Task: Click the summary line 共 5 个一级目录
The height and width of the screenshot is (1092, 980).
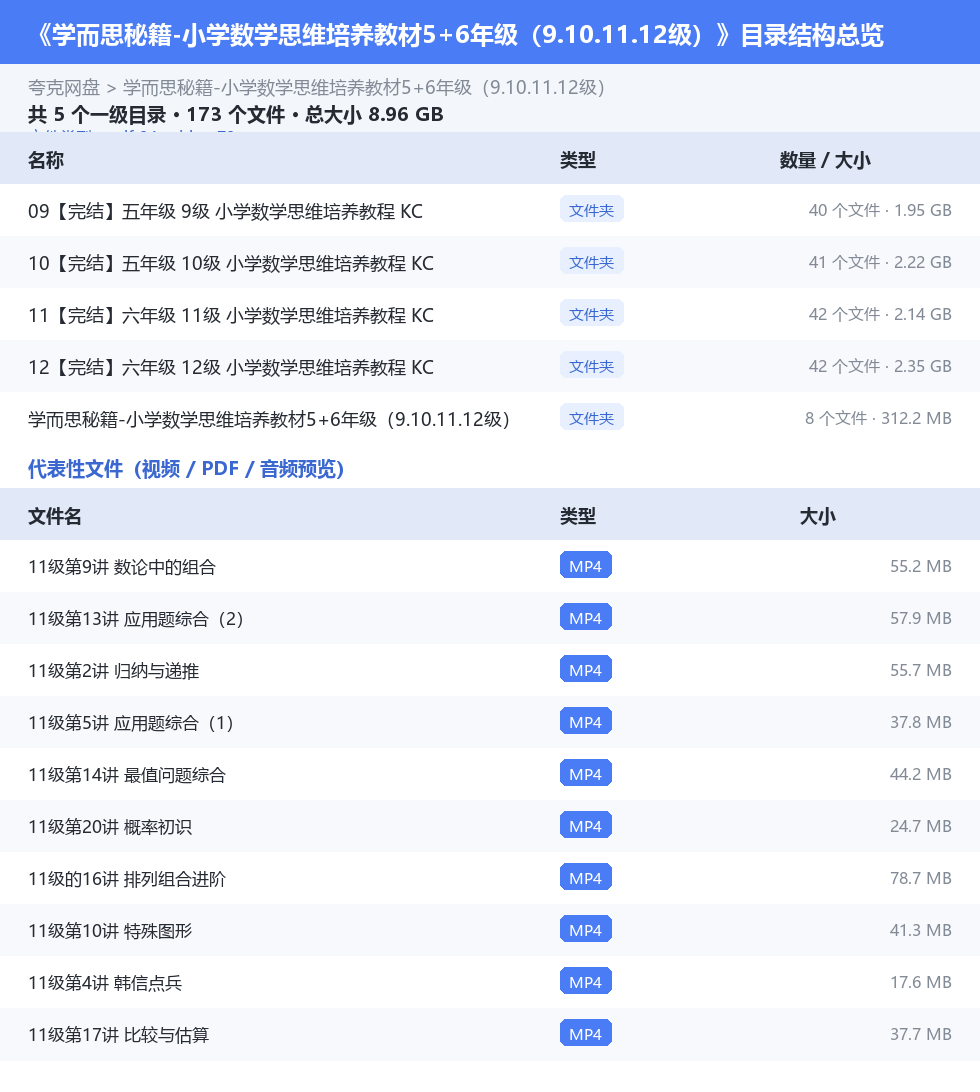Action: point(235,114)
